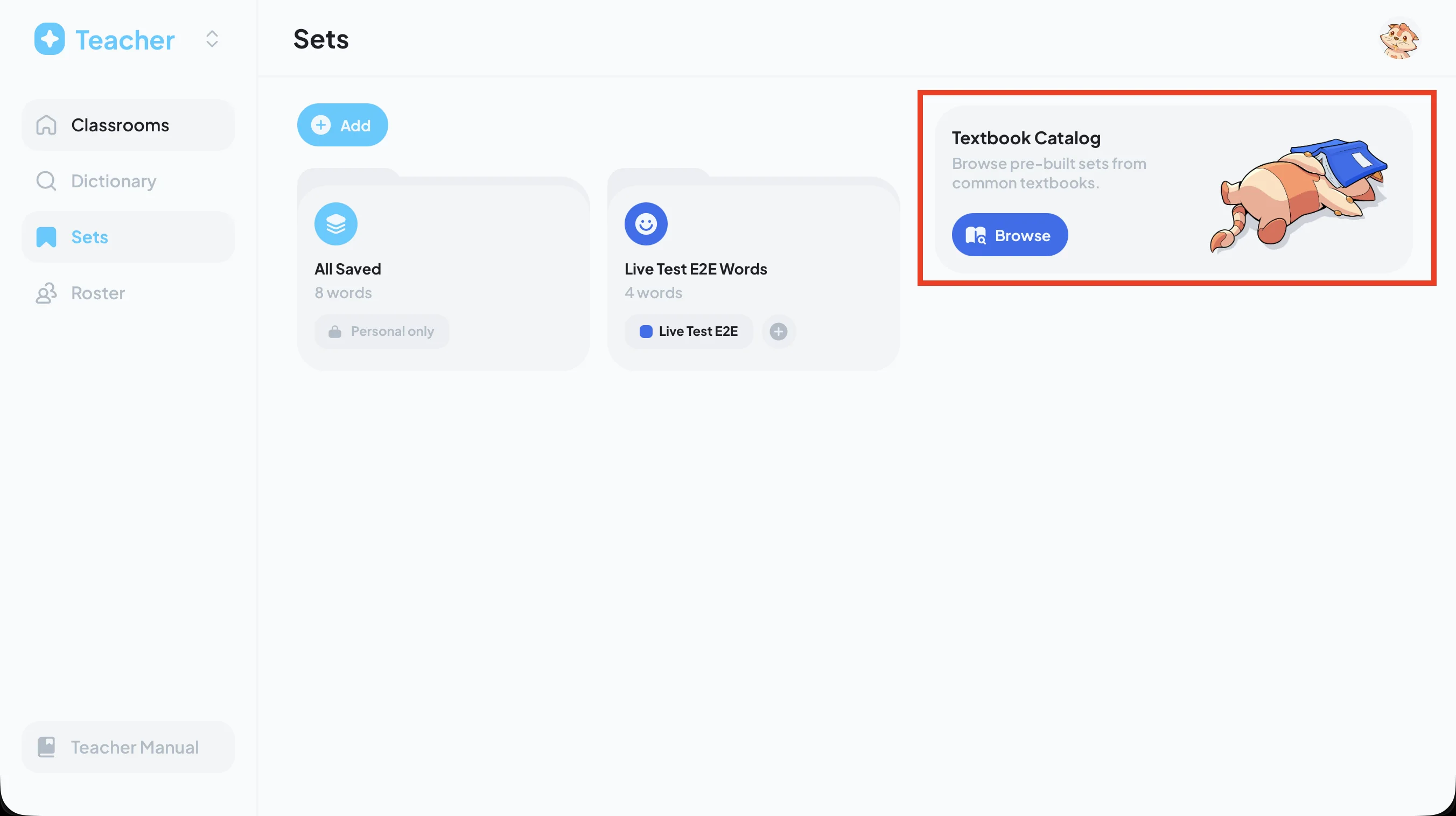The width and height of the screenshot is (1456, 816).
Task: Click the smiley icon on Live Test set
Action: 646,224
